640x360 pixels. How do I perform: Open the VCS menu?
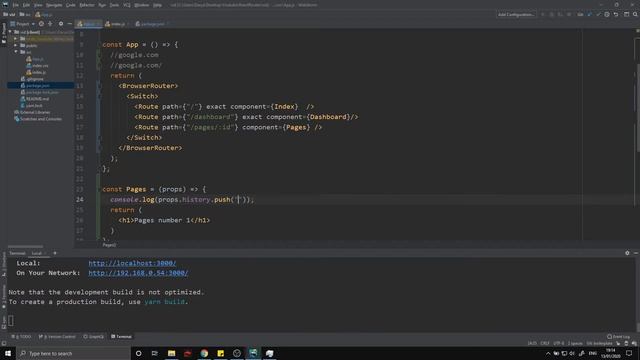point(127,5)
